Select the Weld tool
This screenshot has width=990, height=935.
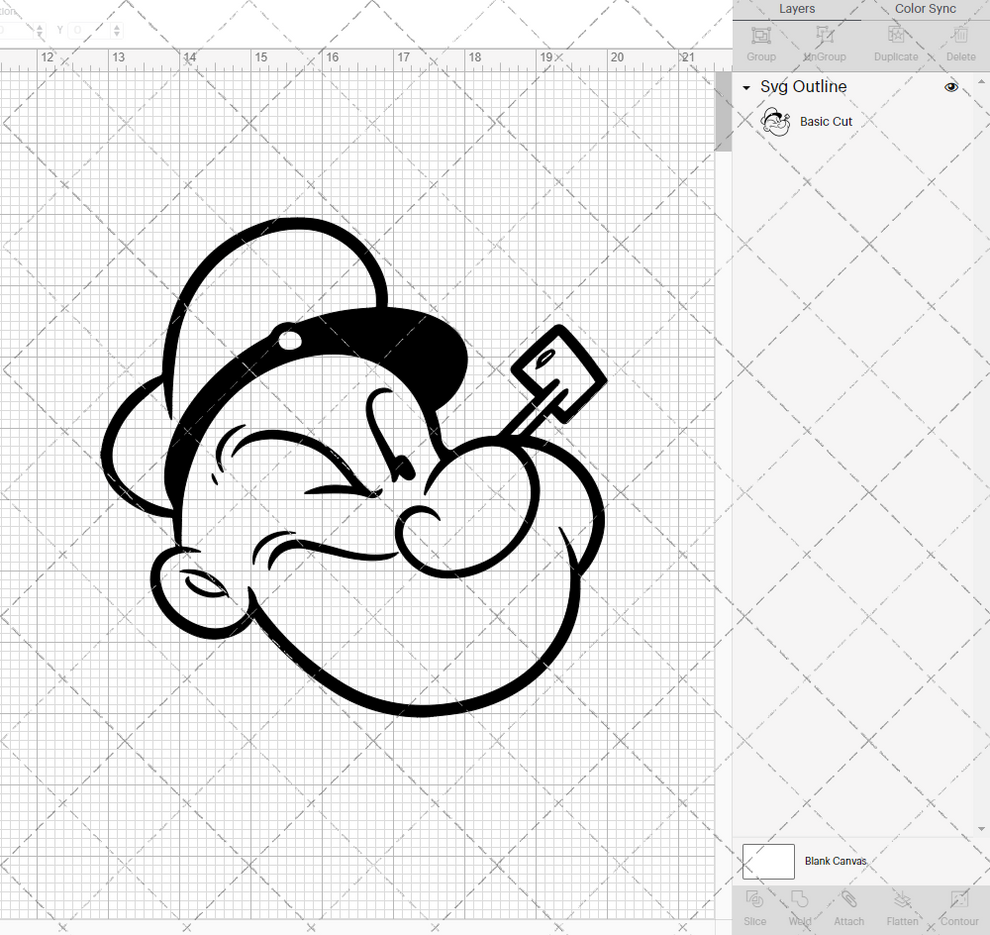pos(800,908)
